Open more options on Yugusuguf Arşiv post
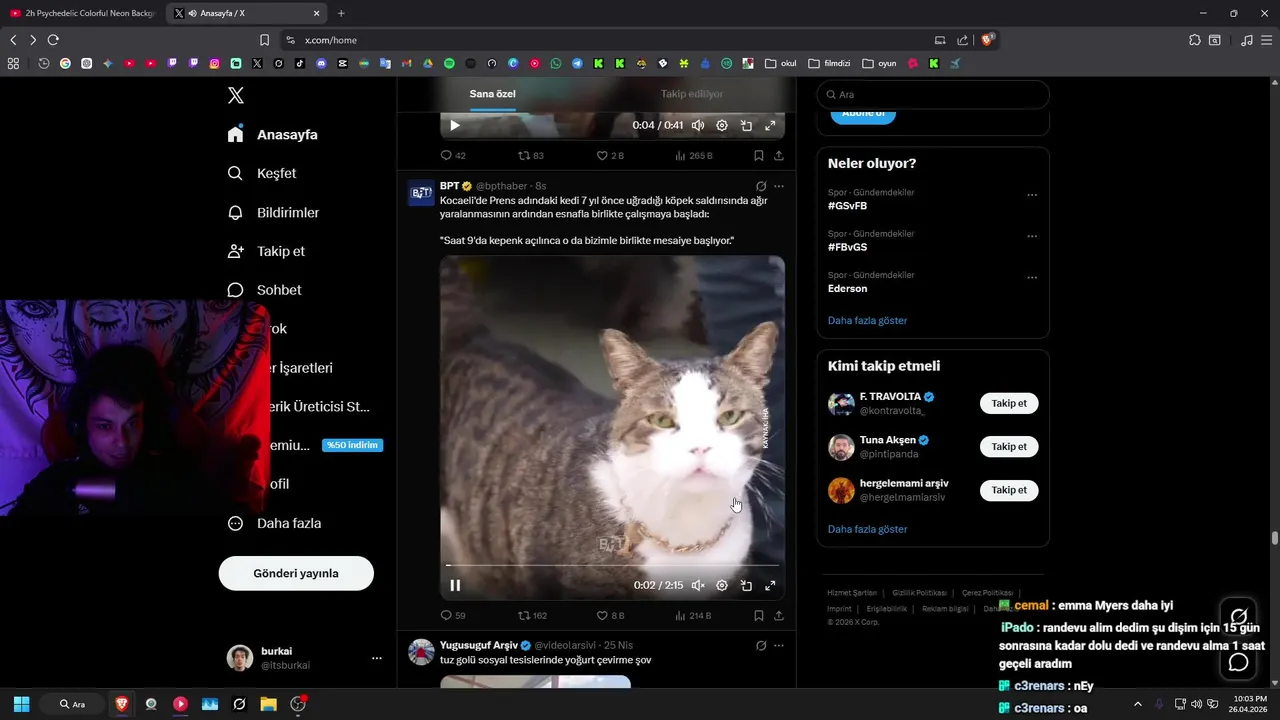 (x=779, y=646)
